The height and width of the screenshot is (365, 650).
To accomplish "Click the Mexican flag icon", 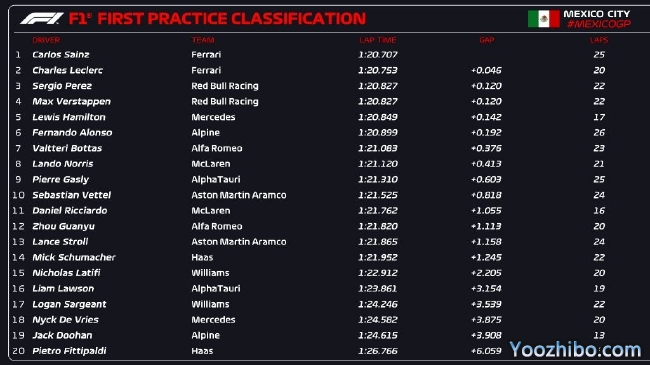I will (x=543, y=19).
